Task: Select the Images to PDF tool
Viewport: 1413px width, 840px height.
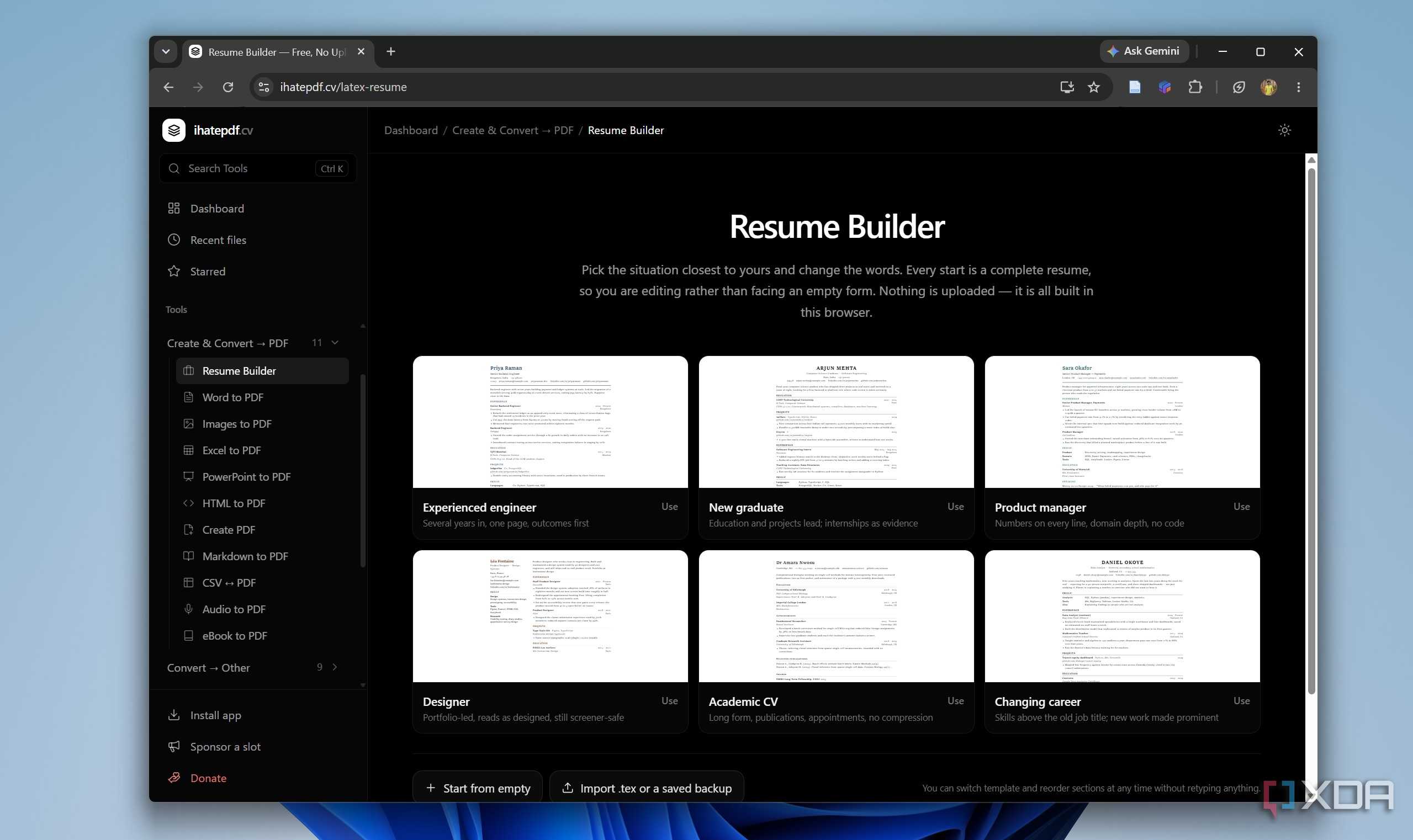Action: point(262,424)
